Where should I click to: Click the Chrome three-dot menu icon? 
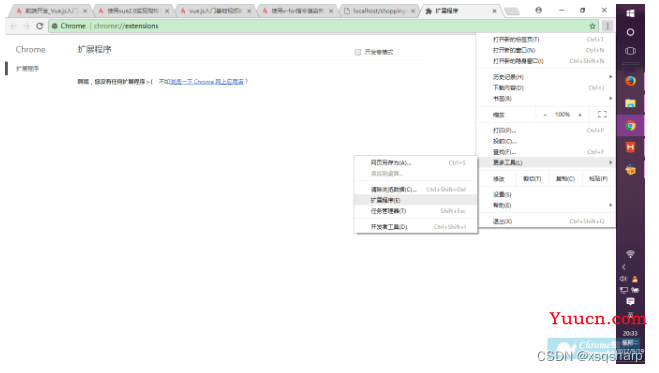(607, 26)
